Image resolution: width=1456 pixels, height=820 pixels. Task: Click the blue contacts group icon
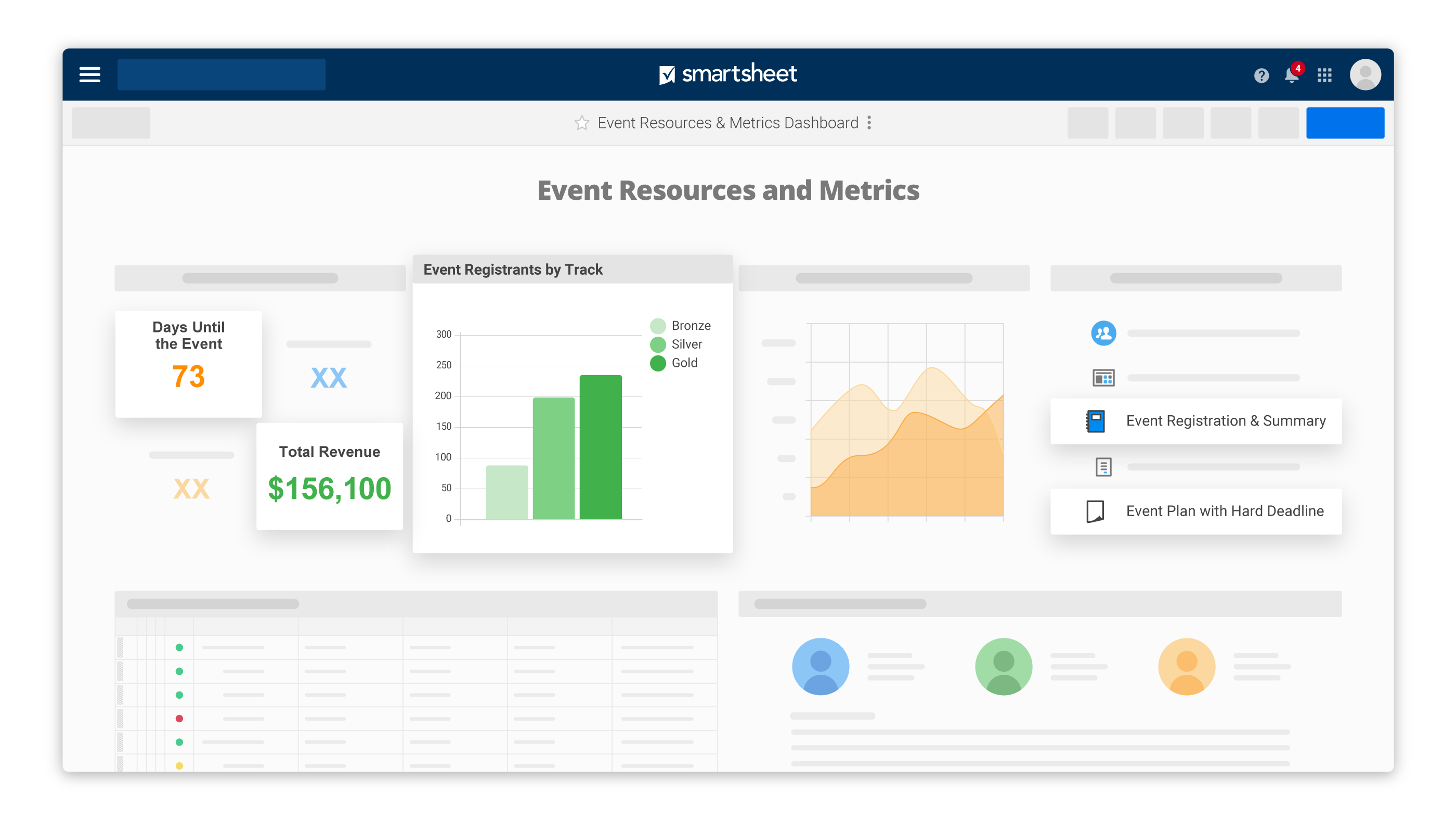pyautogui.click(x=1103, y=334)
